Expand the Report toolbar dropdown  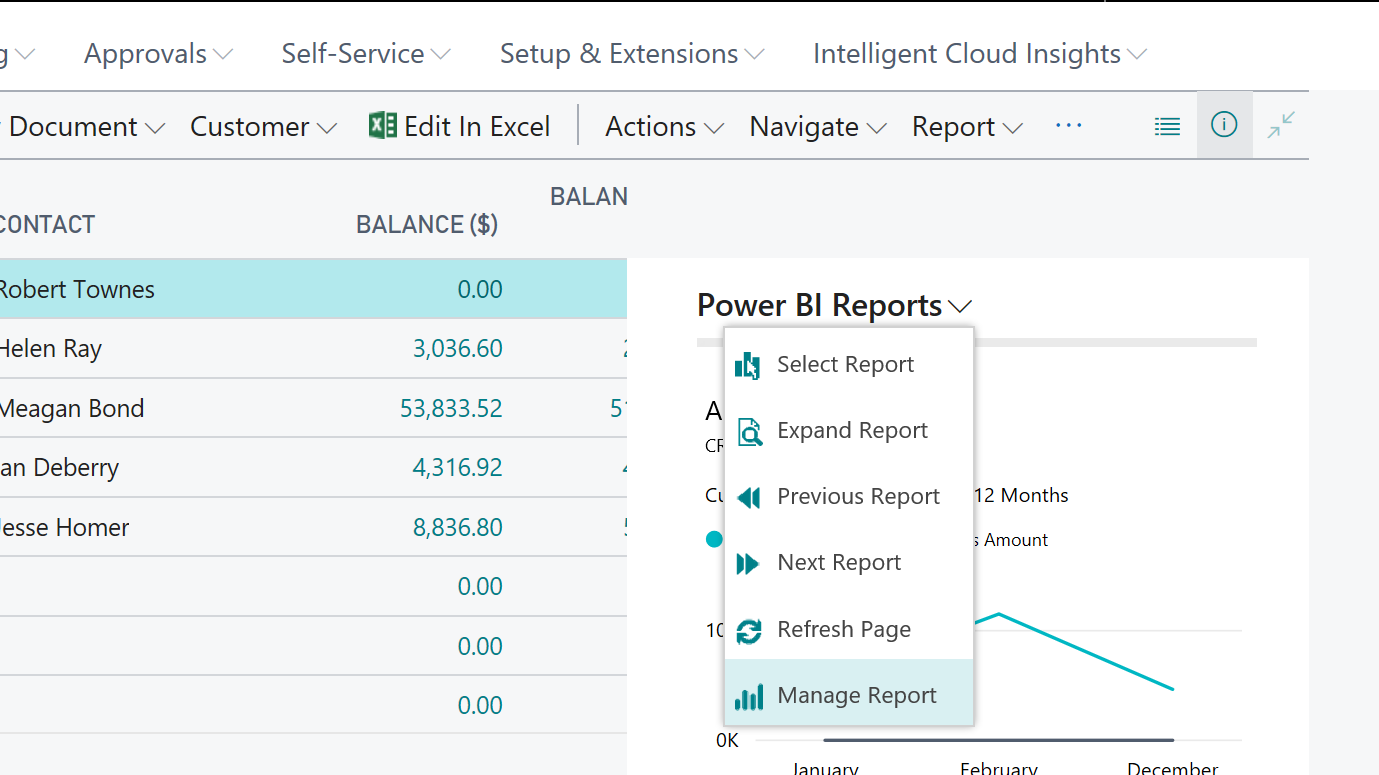(x=967, y=127)
